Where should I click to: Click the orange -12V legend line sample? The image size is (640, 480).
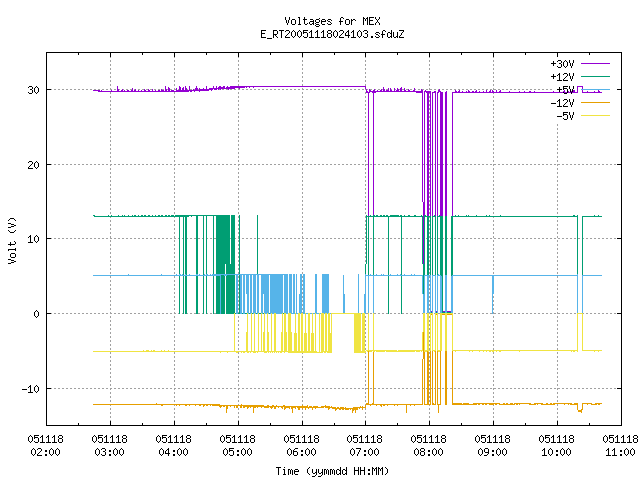click(595, 102)
